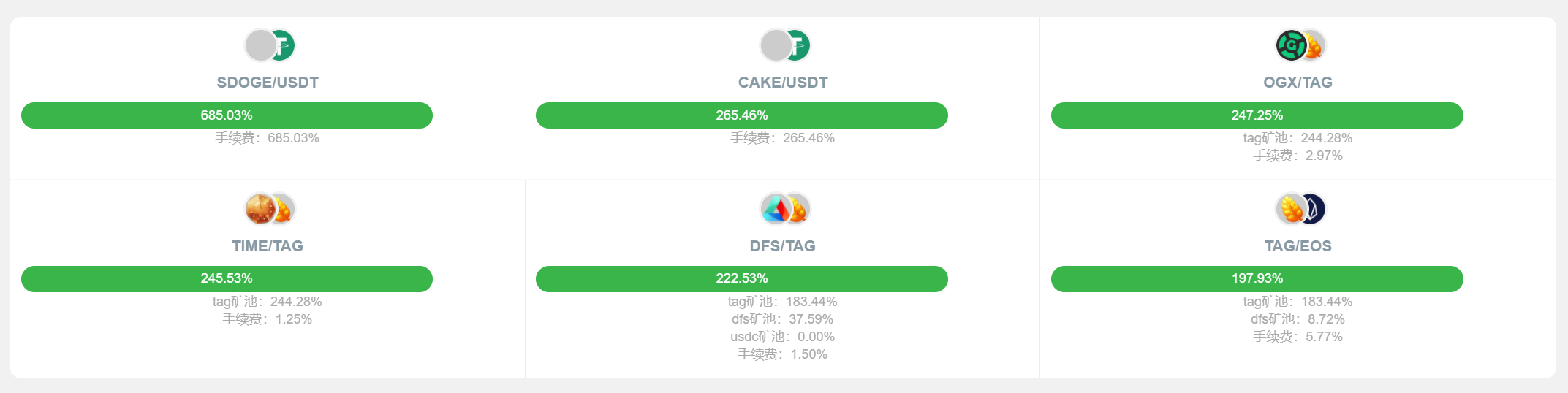Open the DFS/TAG pool title
Screen dimensions: 1568x393
783,246
